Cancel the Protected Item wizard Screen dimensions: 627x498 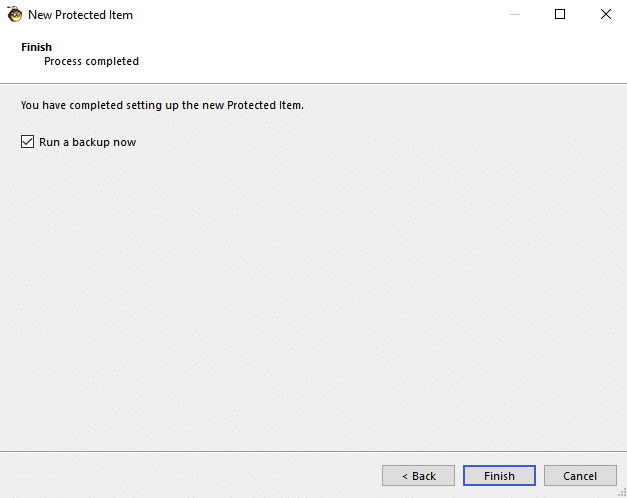[x=580, y=476]
